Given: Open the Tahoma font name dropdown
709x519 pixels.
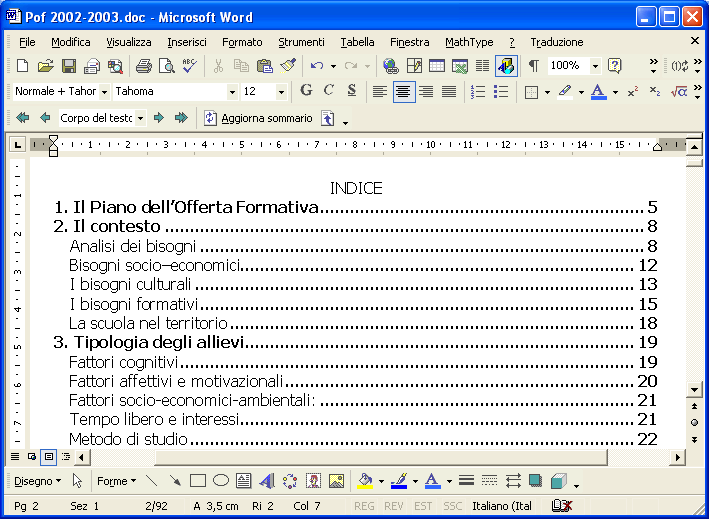Looking at the screenshot, I should click(232, 92).
